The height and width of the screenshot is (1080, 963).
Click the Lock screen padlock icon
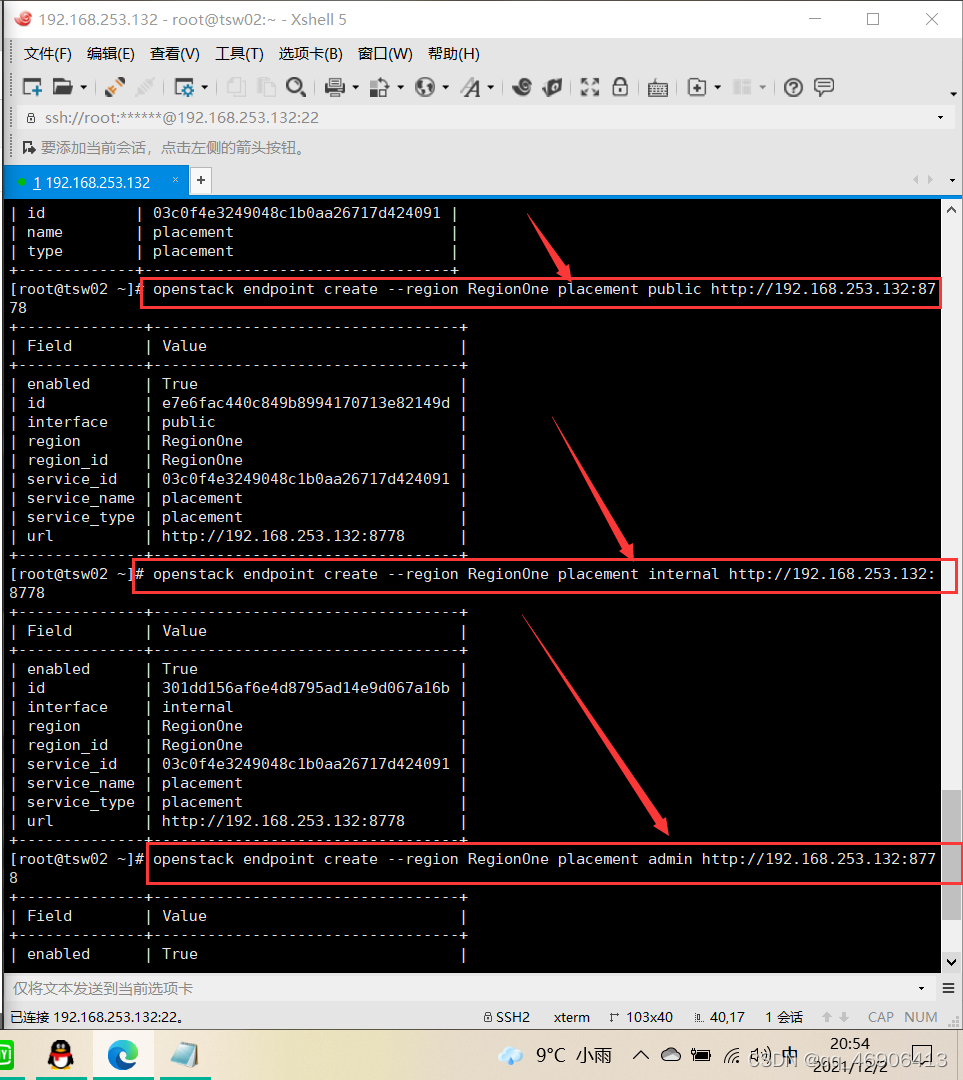[620, 87]
